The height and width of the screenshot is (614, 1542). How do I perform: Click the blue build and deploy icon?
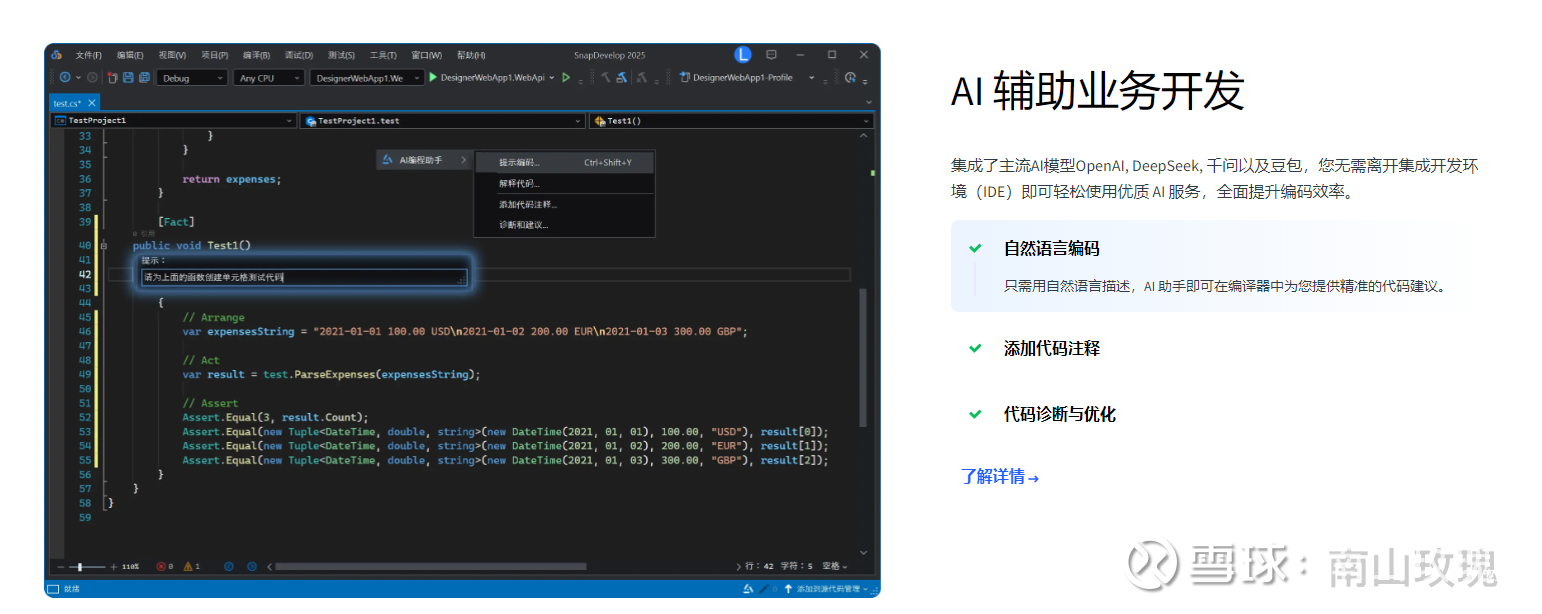coord(621,77)
